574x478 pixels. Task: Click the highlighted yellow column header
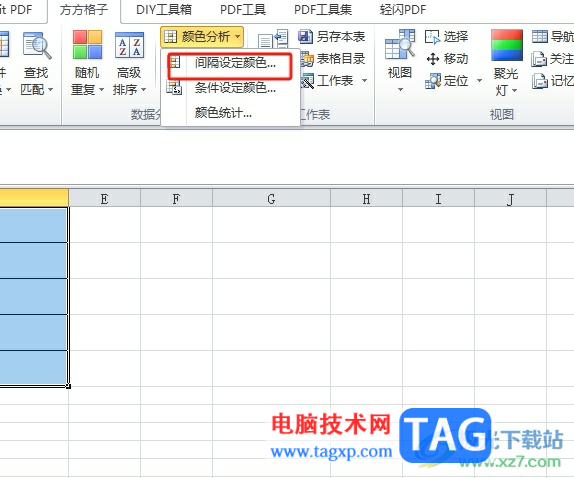(34, 198)
